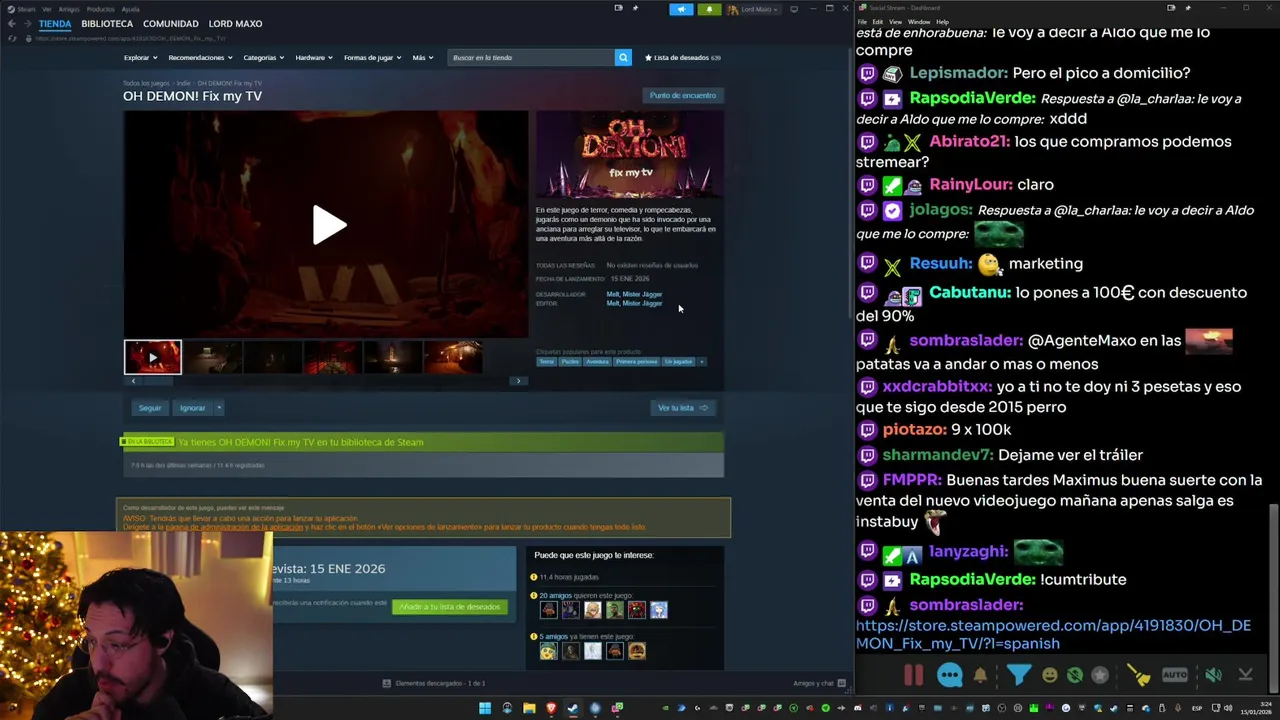Open Elementos descargados downloads status
The height and width of the screenshot is (720, 1280).
tap(434, 683)
